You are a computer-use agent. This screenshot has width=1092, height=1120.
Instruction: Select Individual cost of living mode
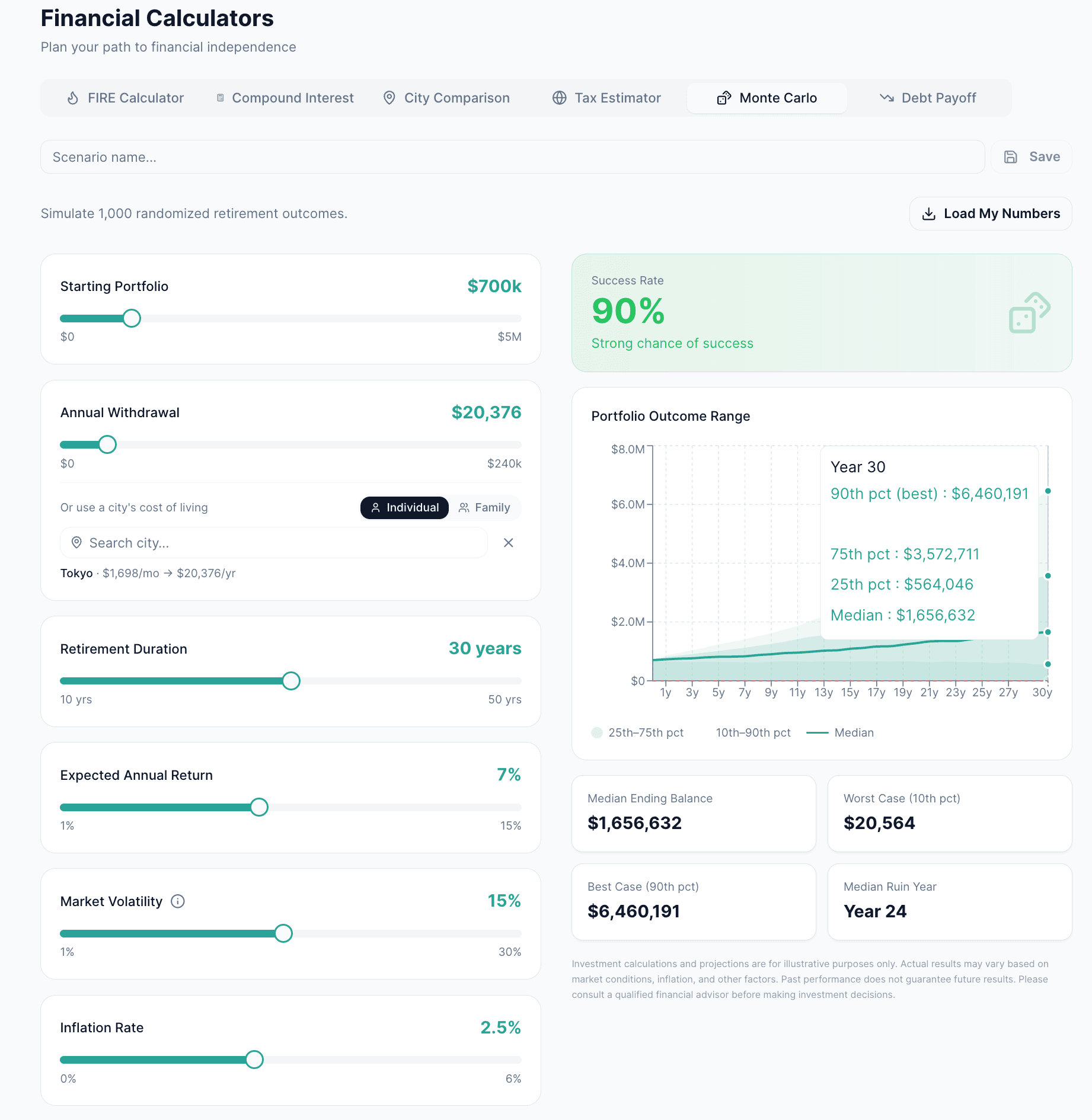click(x=404, y=507)
